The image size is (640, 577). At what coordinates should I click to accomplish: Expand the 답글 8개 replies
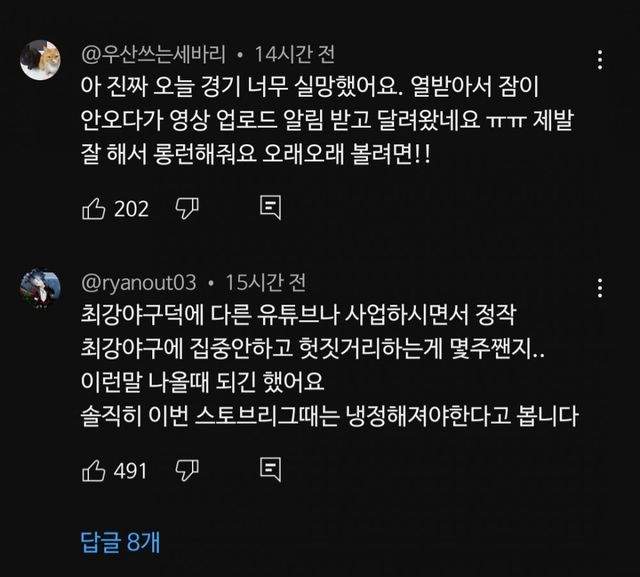click(120, 541)
